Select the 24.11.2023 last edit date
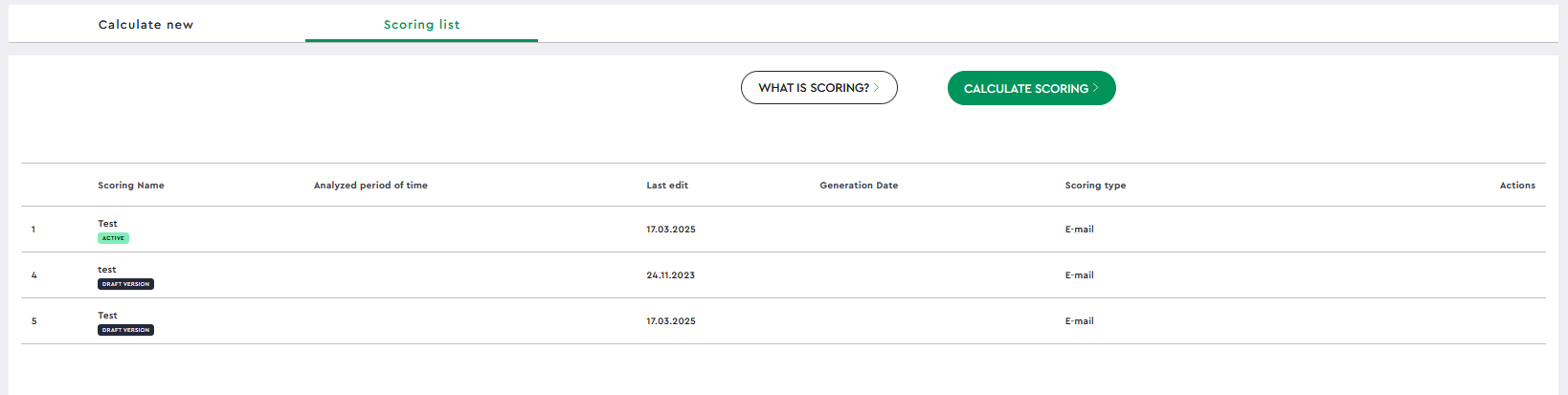 [671, 275]
